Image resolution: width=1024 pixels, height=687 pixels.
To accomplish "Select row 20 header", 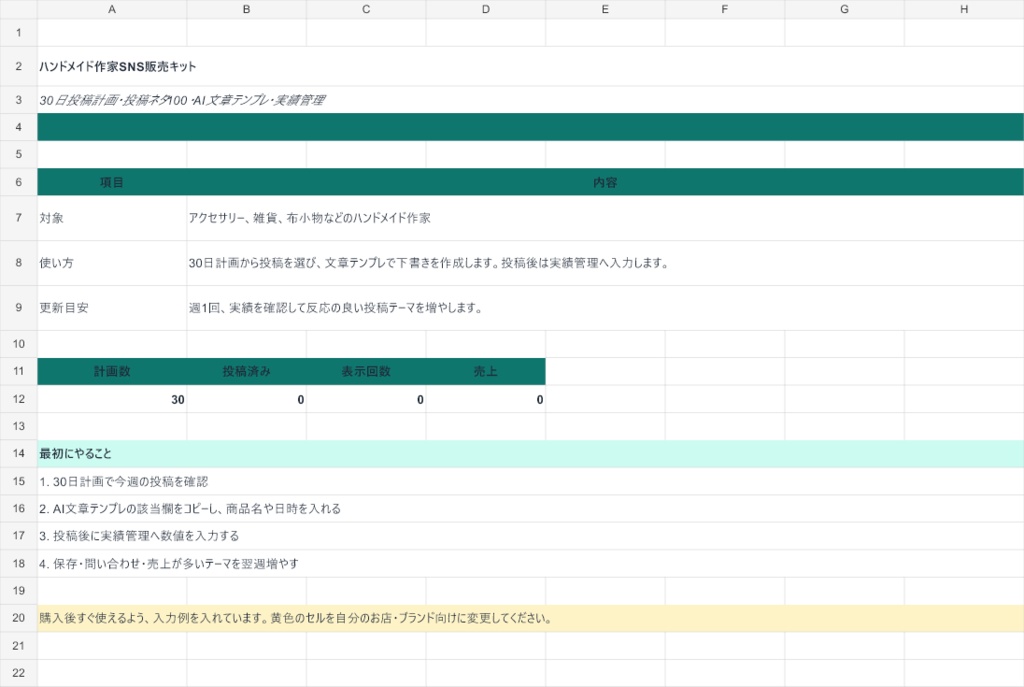I will tap(18, 618).
